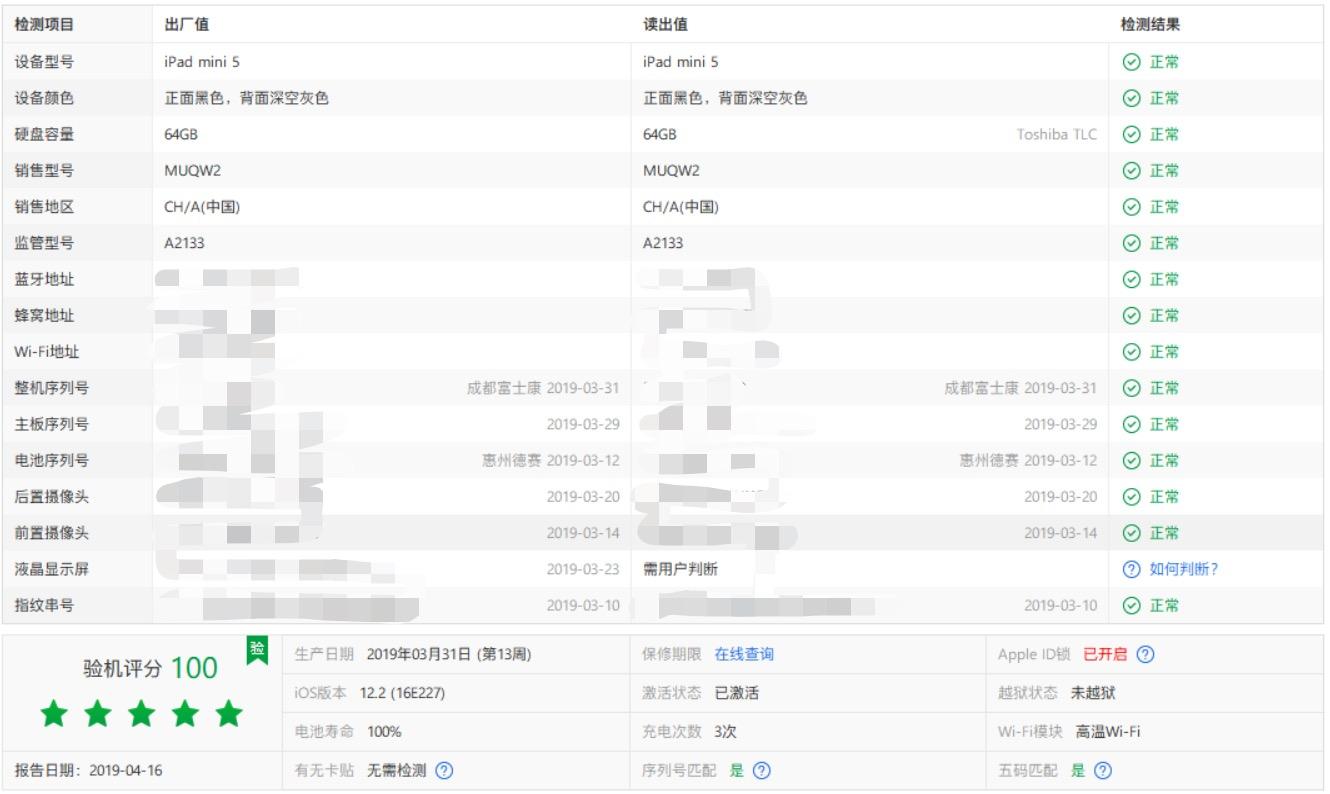This screenshot has height=794, width=1330.
Task: Click the help icon beside 五码匹配 是
Action: click(1103, 771)
